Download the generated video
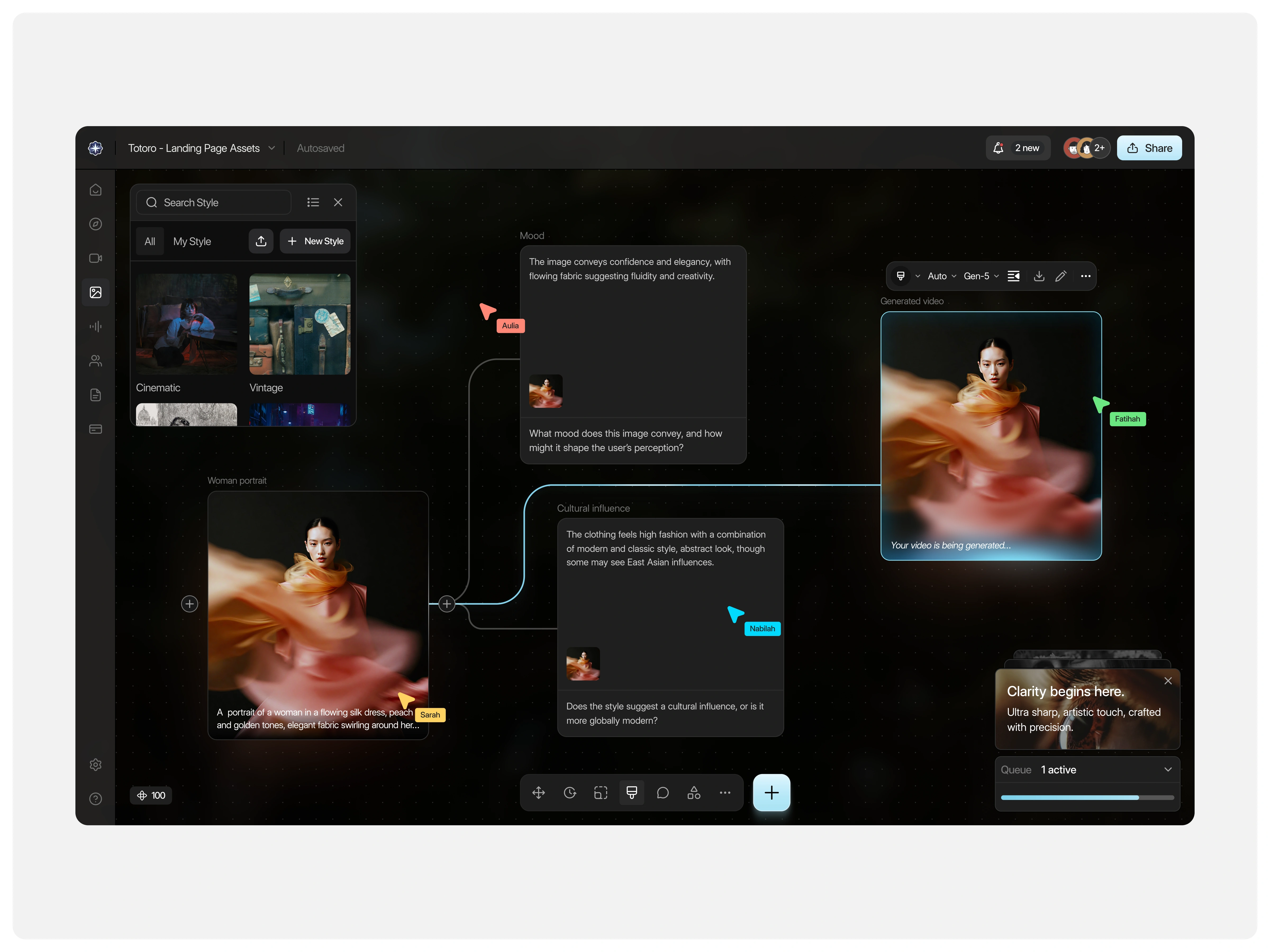The width and height of the screenshot is (1270, 952). (x=1039, y=276)
